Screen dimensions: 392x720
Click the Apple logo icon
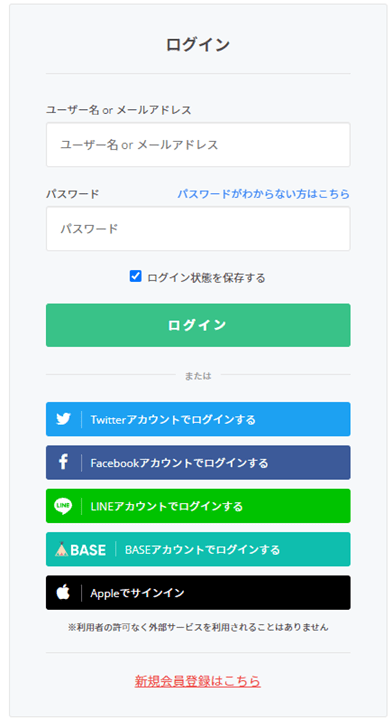tap(63, 592)
